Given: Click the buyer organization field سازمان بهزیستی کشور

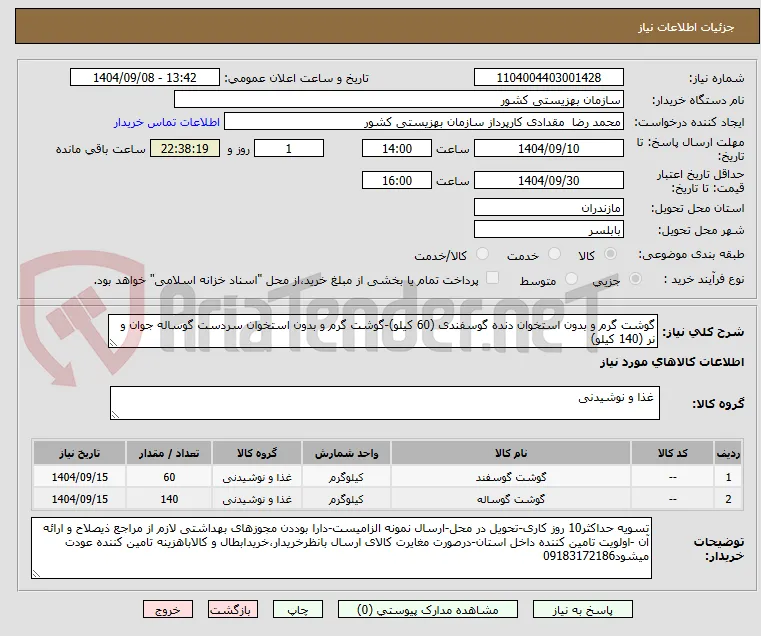Looking at the screenshot, I should pos(398,100).
